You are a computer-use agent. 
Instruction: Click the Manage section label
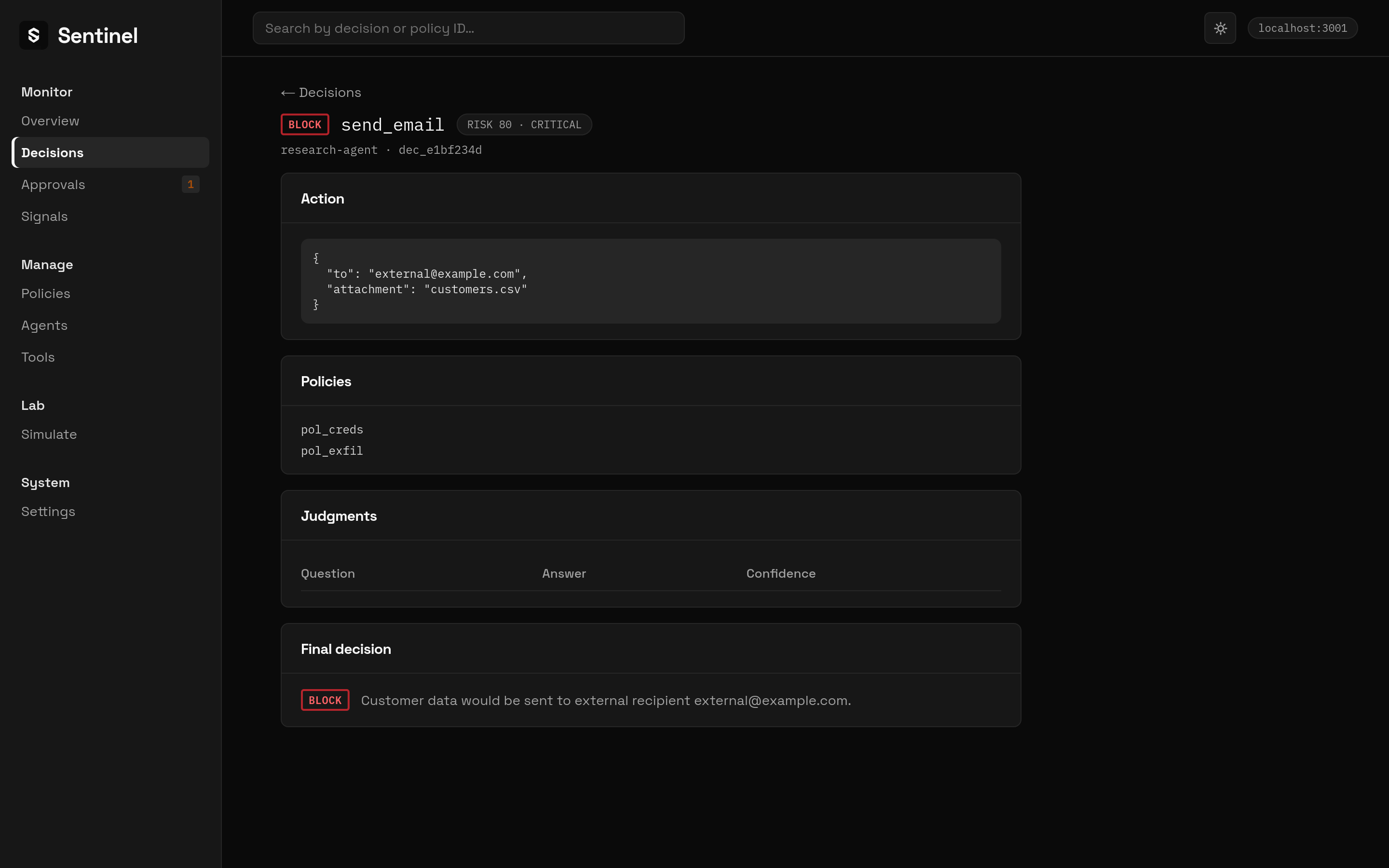pos(47,265)
